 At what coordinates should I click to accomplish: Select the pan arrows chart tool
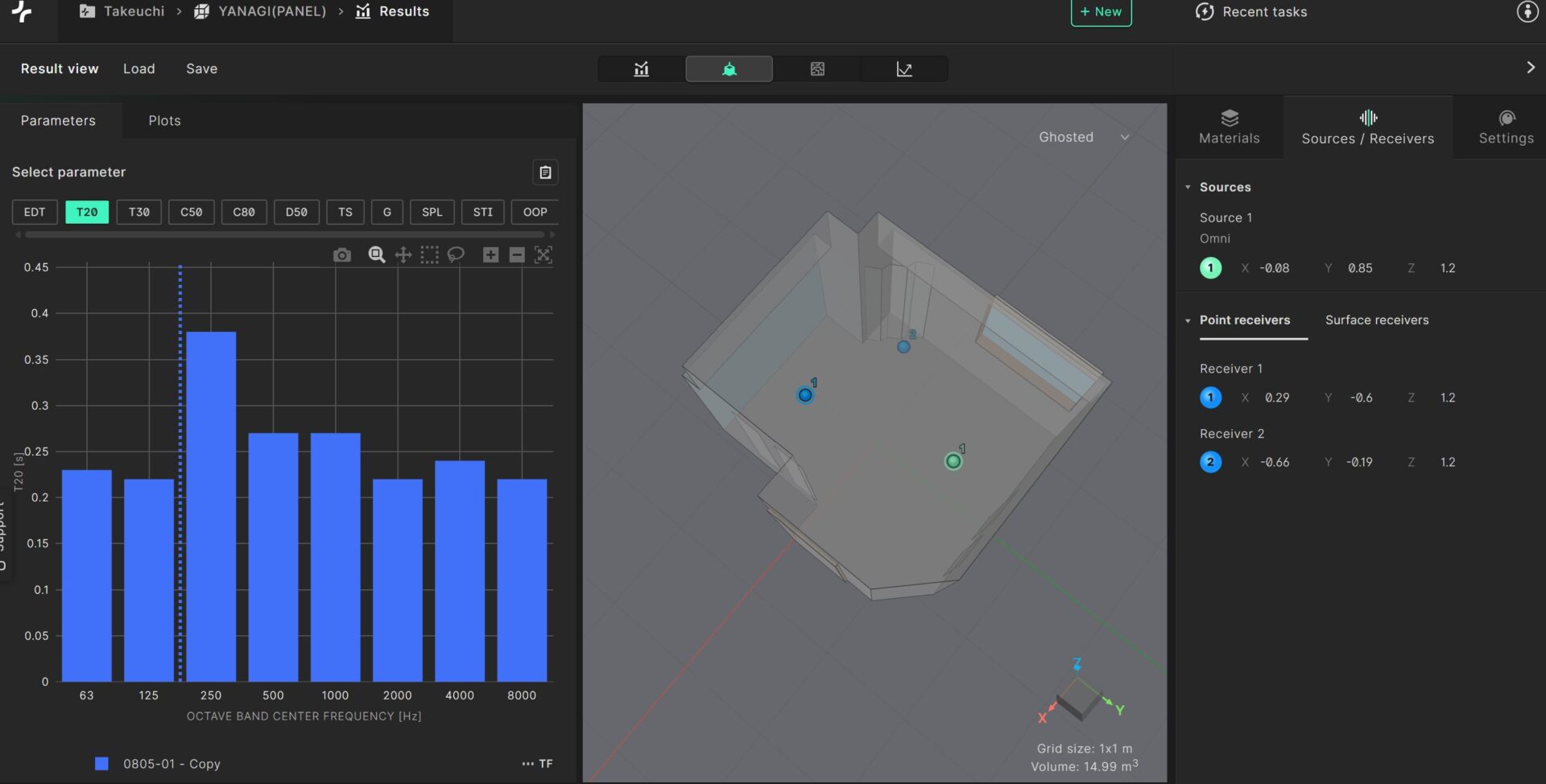click(x=403, y=255)
